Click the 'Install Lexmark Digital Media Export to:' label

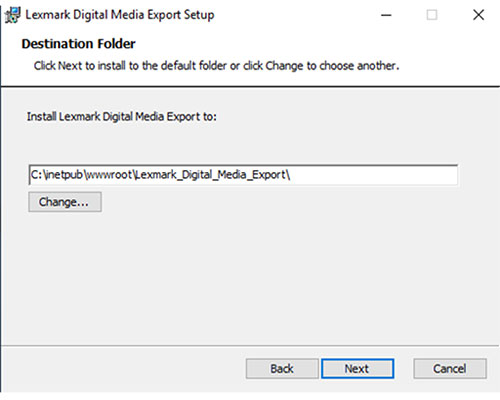(122, 117)
